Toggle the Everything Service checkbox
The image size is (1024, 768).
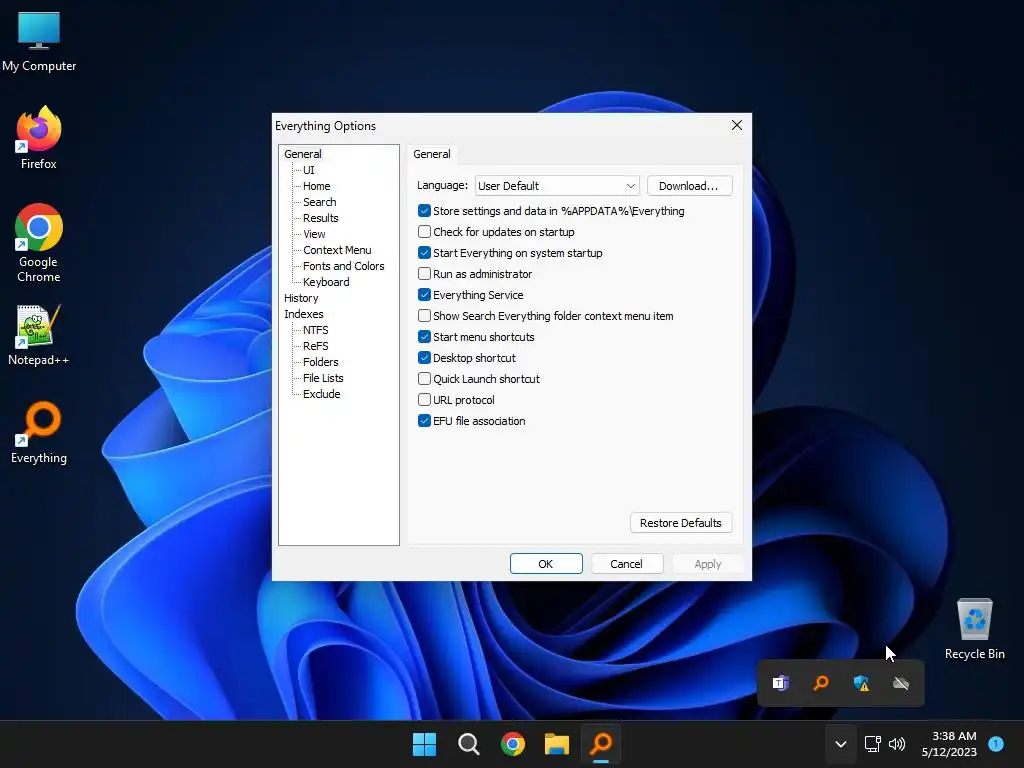click(424, 295)
